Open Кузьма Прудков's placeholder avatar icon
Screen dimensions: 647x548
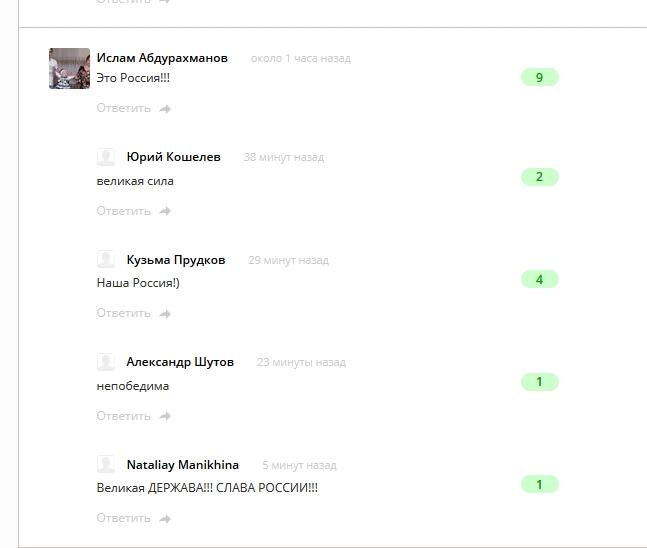[x=106, y=260]
